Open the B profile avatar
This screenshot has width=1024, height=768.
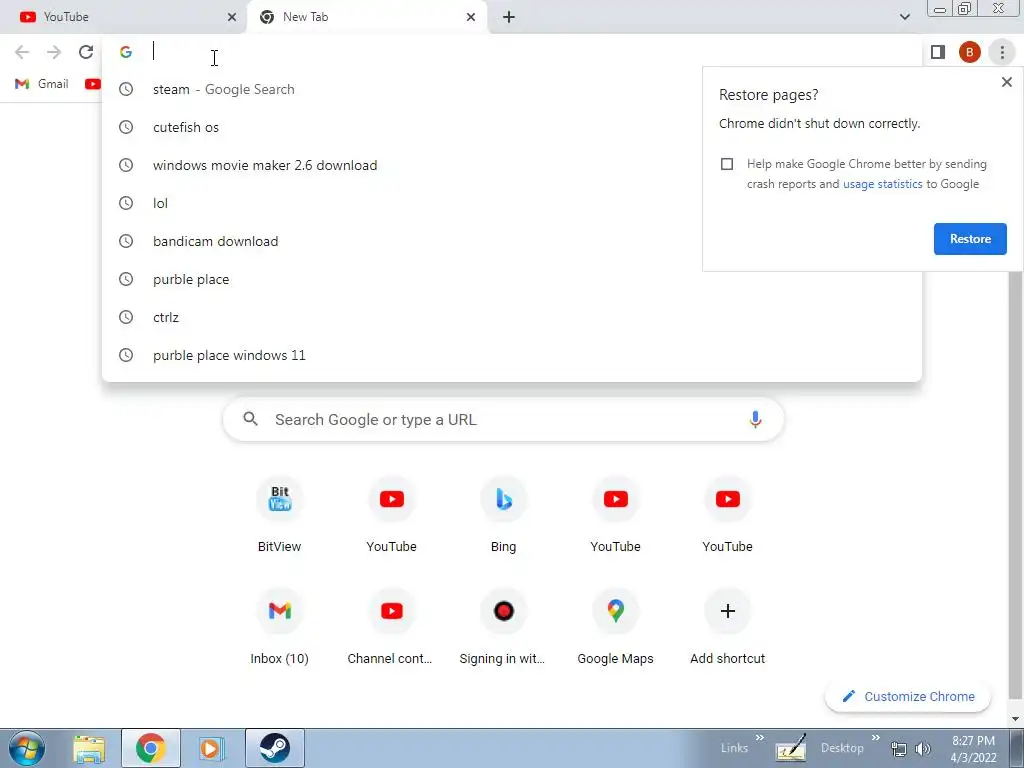click(x=970, y=52)
